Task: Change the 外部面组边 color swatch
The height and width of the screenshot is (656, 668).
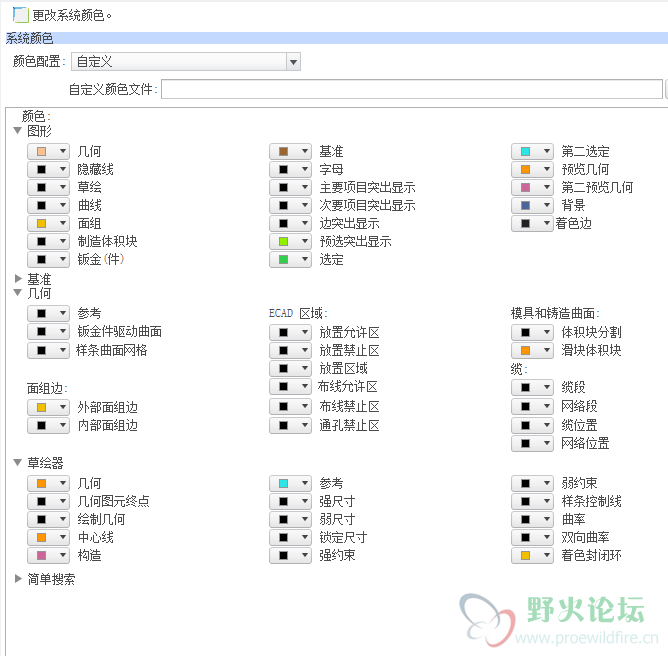Action: 49,408
